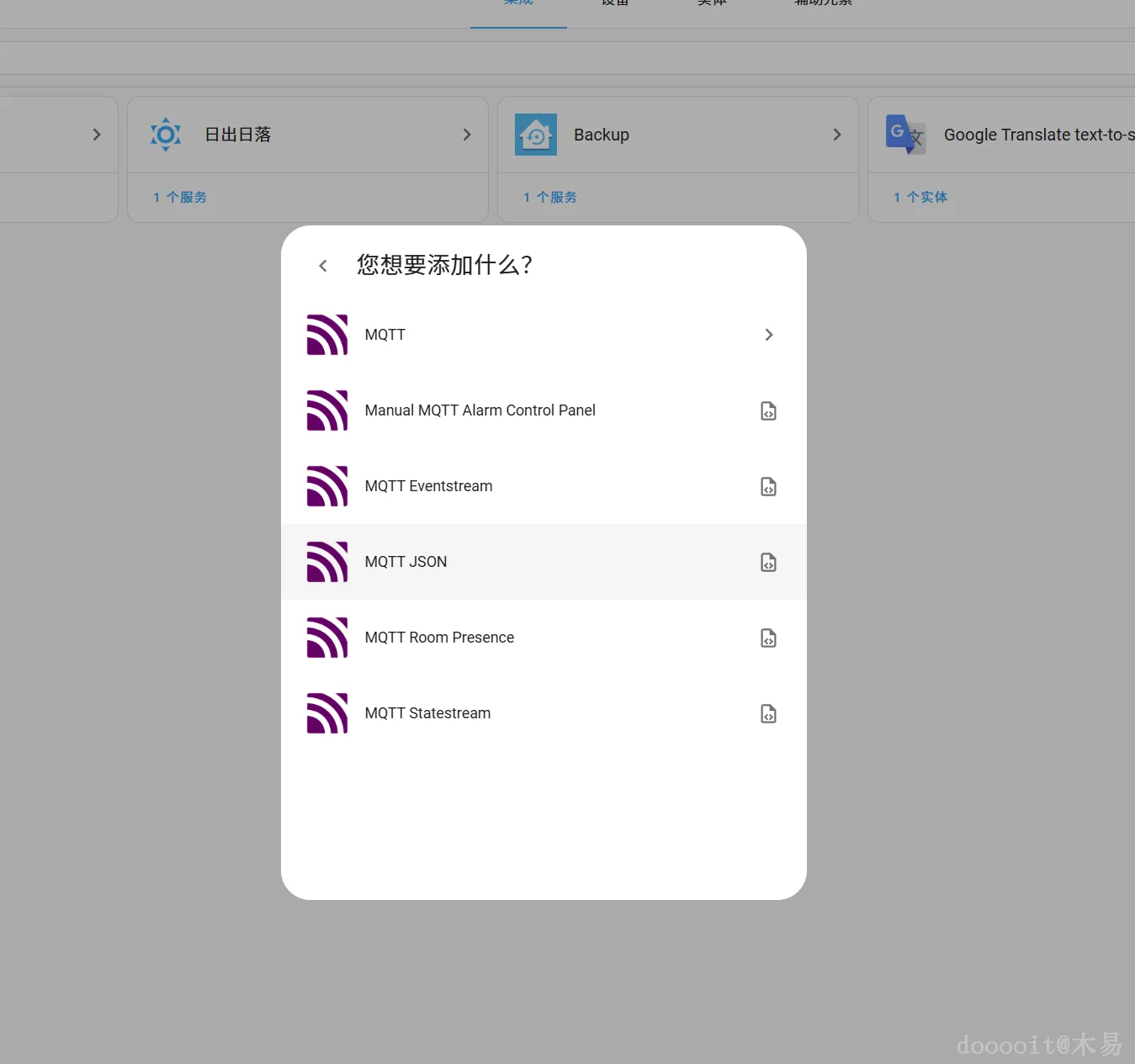The image size is (1135, 1064).
Task: Click the MQTT integration icon
Action: (326, 334)
